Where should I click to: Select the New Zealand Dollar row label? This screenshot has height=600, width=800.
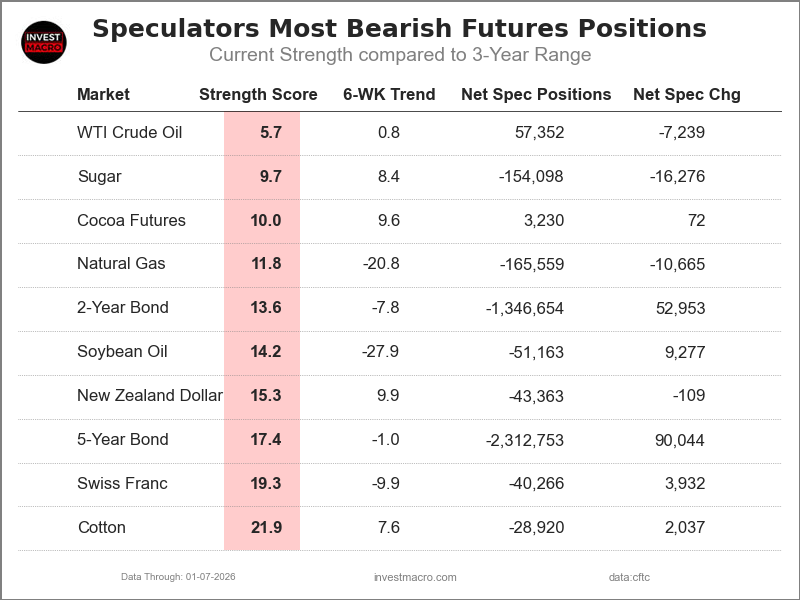(149, 396)
